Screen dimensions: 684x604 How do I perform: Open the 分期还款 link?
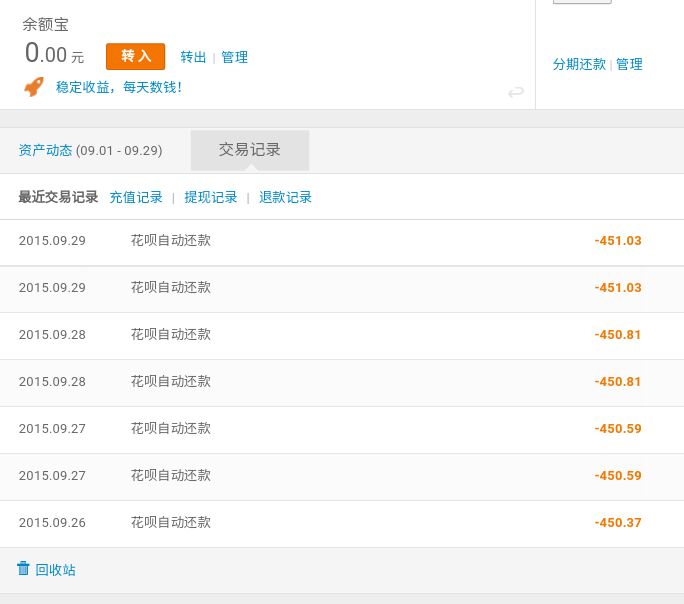pyautogui.click(x=579, y=64)
